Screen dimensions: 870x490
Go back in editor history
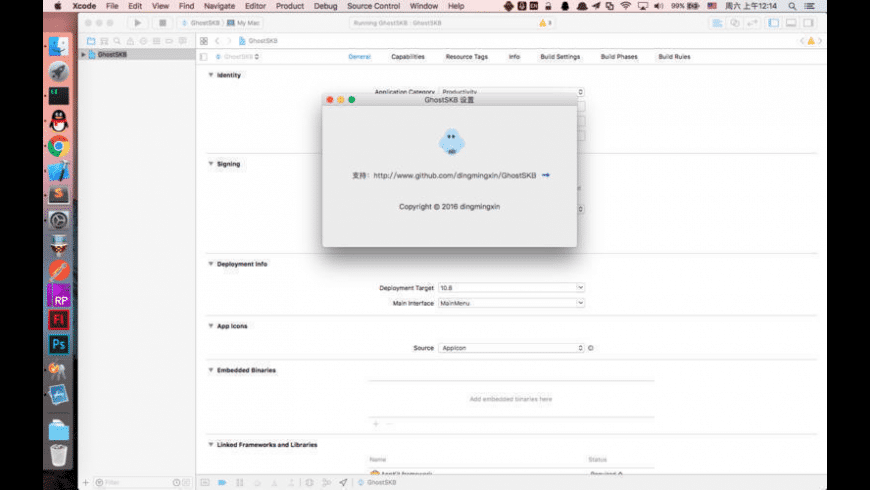[217, 41]
